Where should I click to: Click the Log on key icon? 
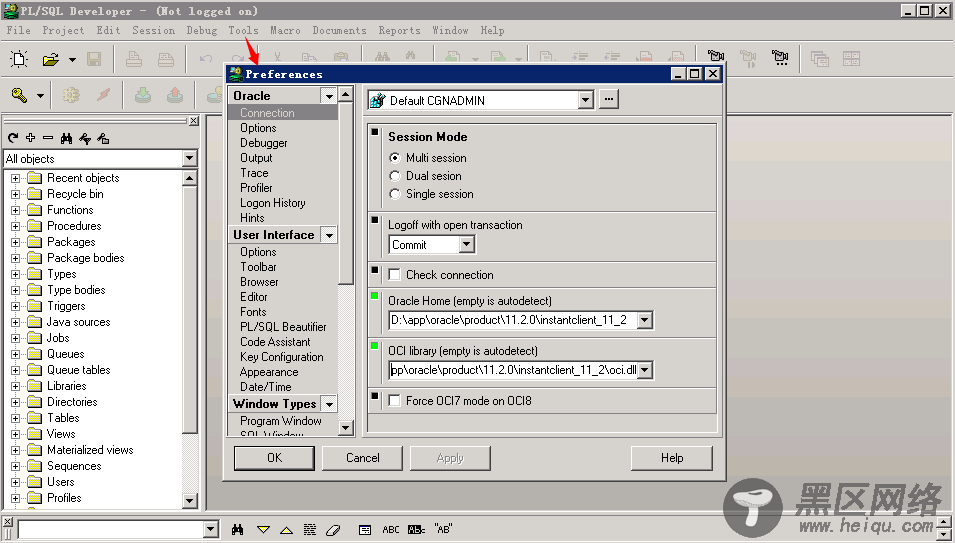click(19, 95)
